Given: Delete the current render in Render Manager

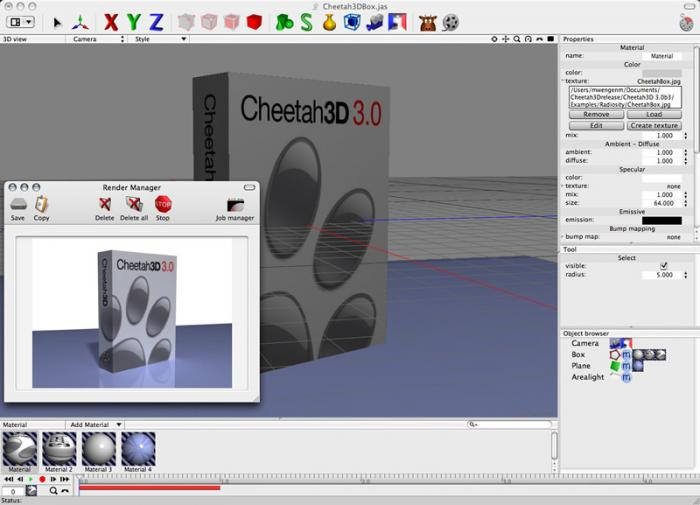Looking at the screenshot, I should coord(104,209).
